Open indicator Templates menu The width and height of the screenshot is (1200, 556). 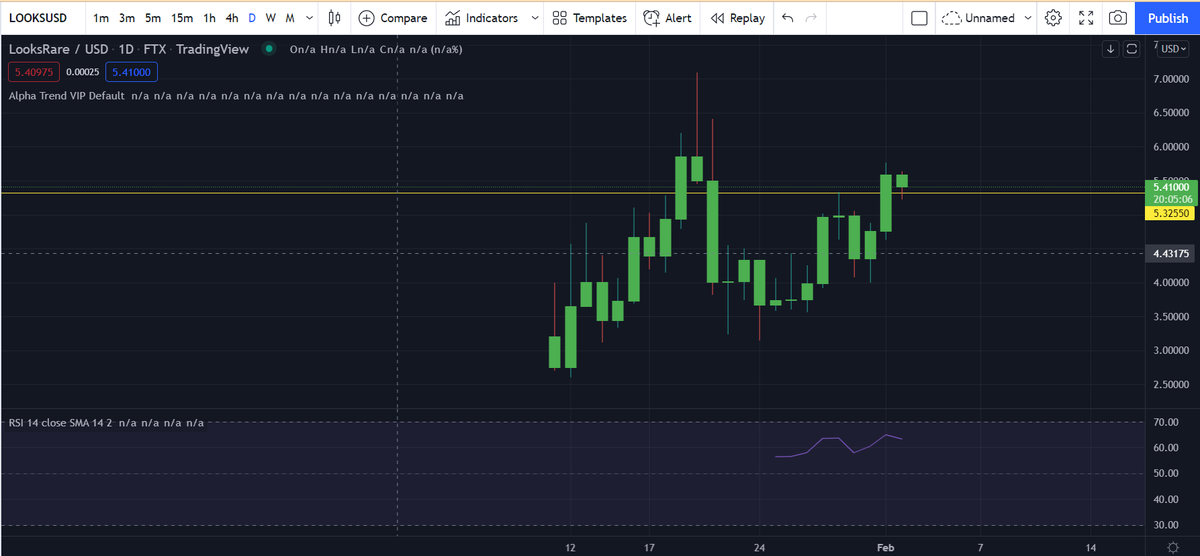click(x=590, y=18)
